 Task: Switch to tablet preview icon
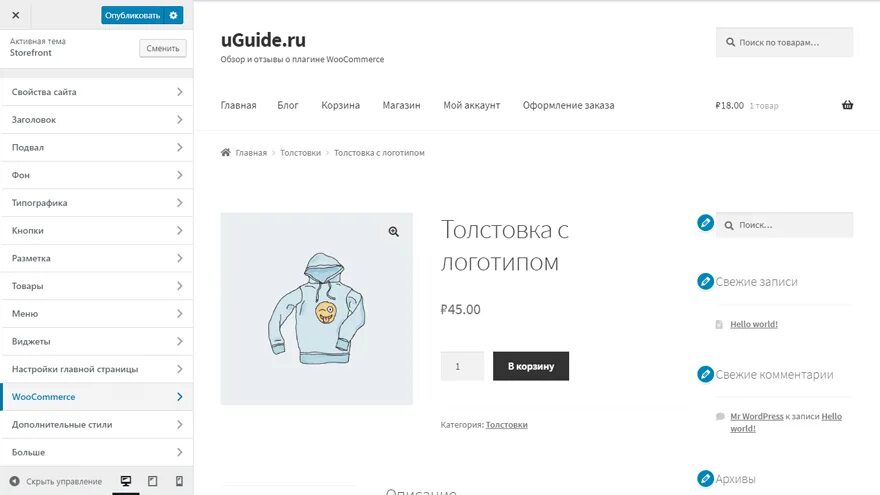[x=152, y=481]
